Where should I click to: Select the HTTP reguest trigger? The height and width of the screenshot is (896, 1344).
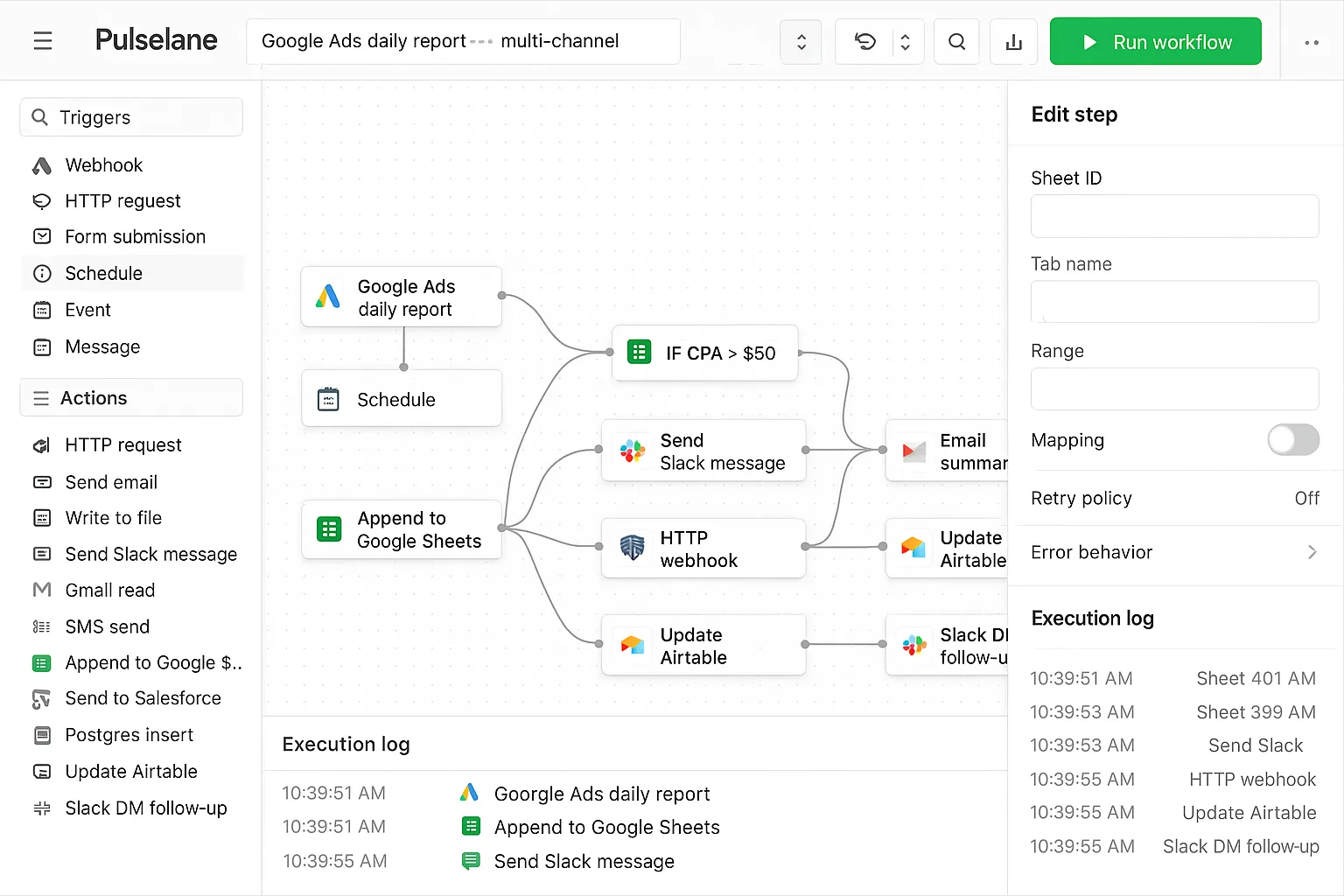[x=131, y=201]
